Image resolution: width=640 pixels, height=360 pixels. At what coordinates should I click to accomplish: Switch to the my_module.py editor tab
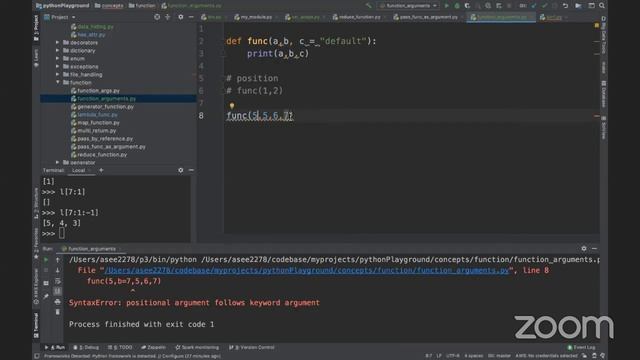click(256, 17)
